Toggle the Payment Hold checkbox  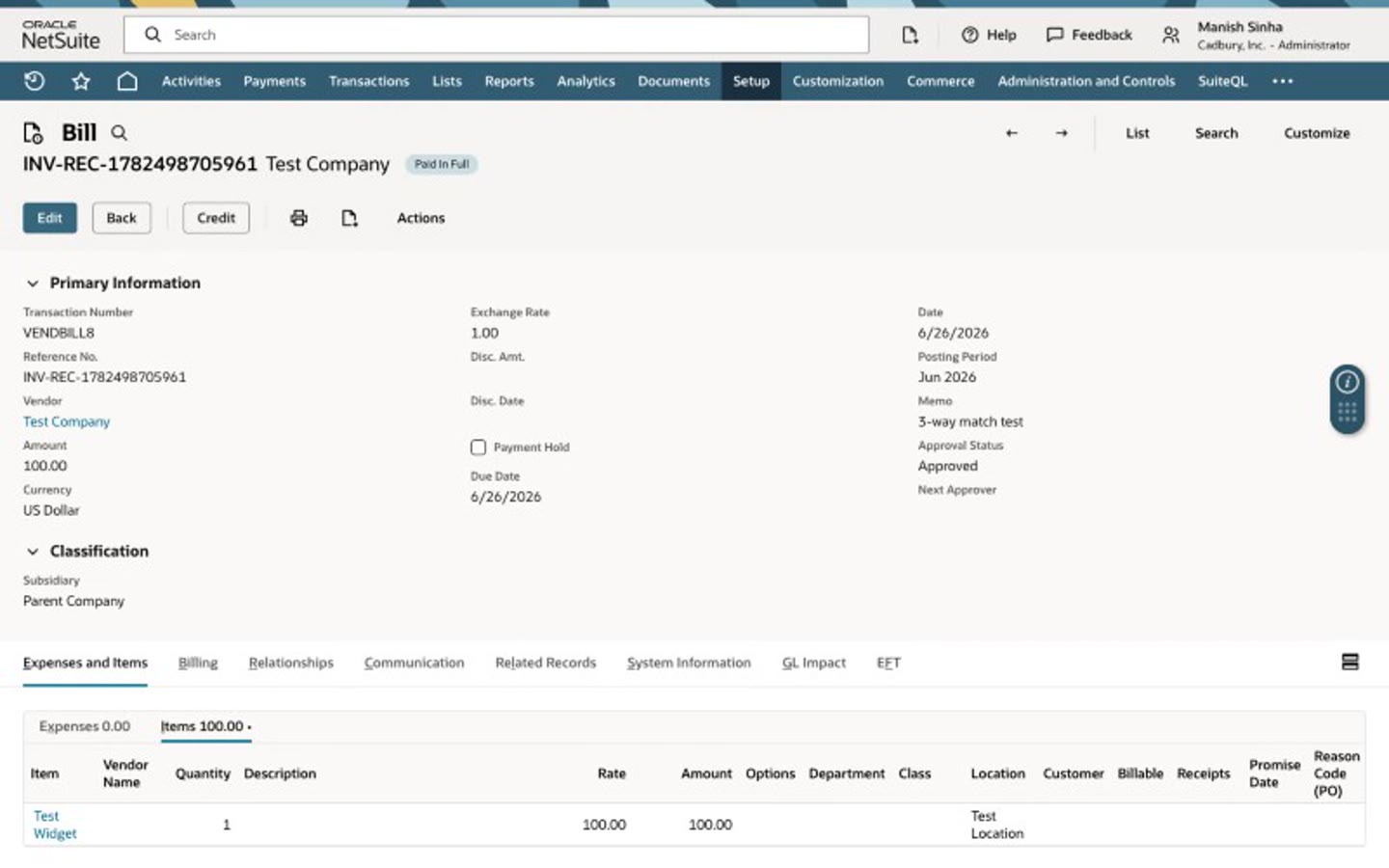478,447
